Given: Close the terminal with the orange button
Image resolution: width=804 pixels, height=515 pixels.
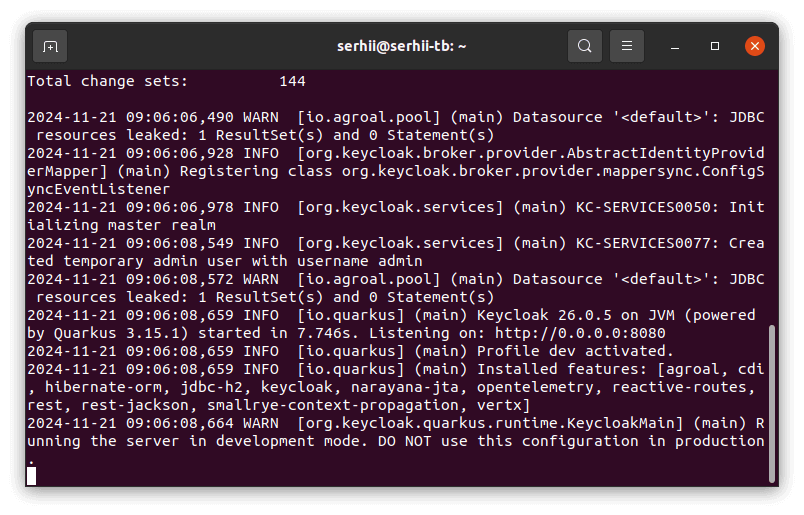Looking at the screenshot, I should [x=755, y=46].
